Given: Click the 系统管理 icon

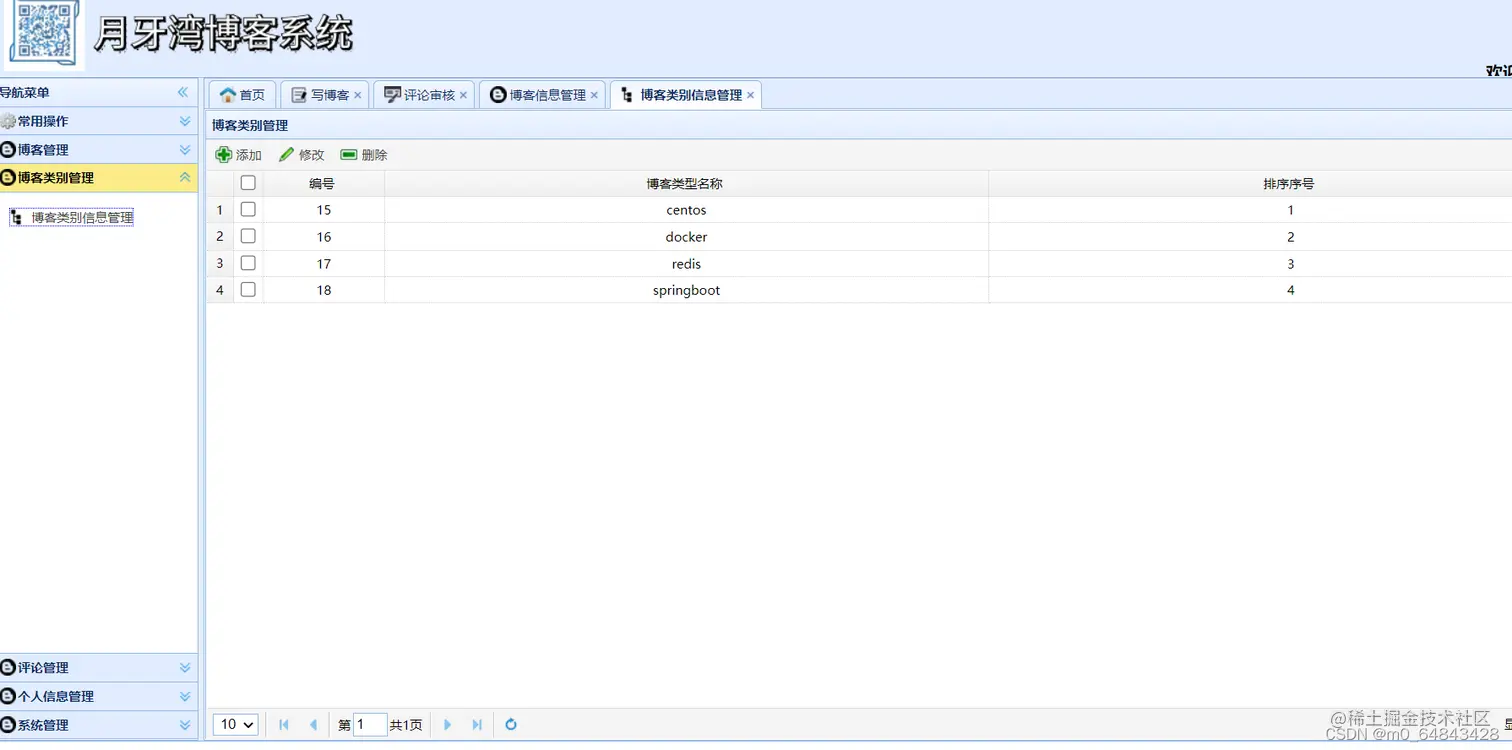Looking at the screenshot, I should (x=8, y=725).
